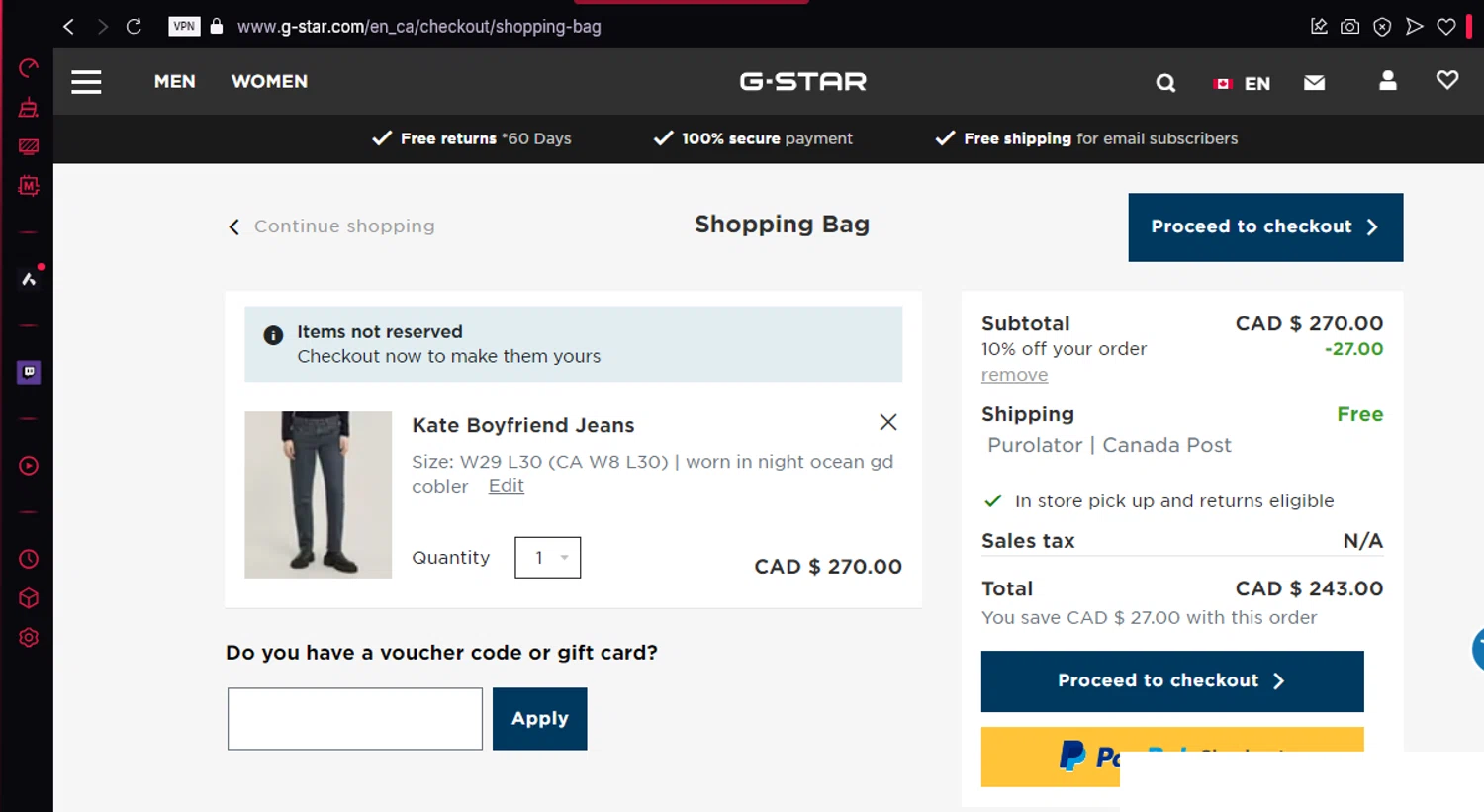The image size is (1484, 812).
Task: Click the You save CAD $ 27.00 message
Action: (x=1149, y=618)
